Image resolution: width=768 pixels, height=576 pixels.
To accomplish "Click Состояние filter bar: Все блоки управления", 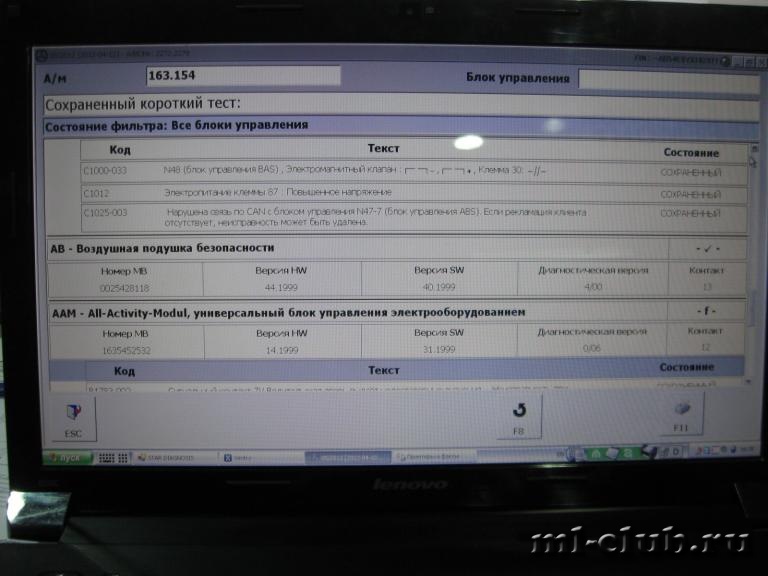I will (401, 126).
